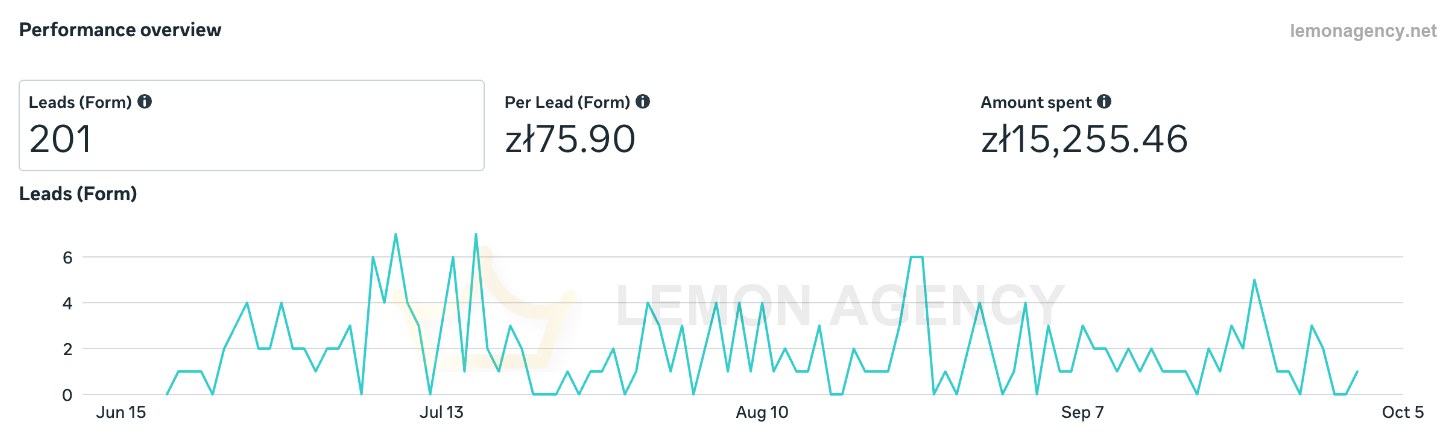Viewport: 1455px width, 438px height.
Task: Click the 2 value label on the y-axis
Action: pyautogui.click(x=67, y=349)
